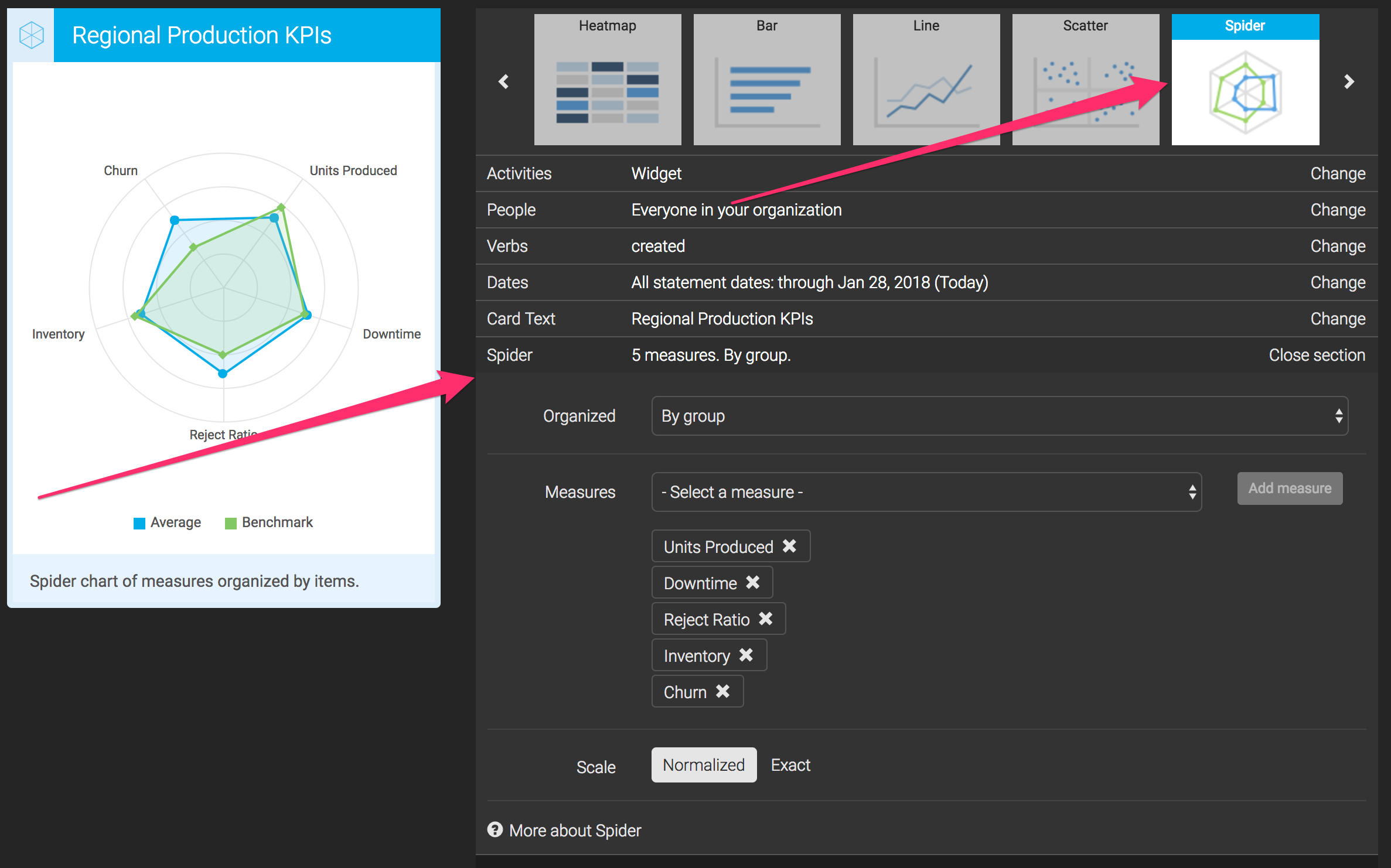The height and width of the screenshot is (868, 1391).
Task: Choose the Heatmap chart type
Action: [x=607, y=80]
